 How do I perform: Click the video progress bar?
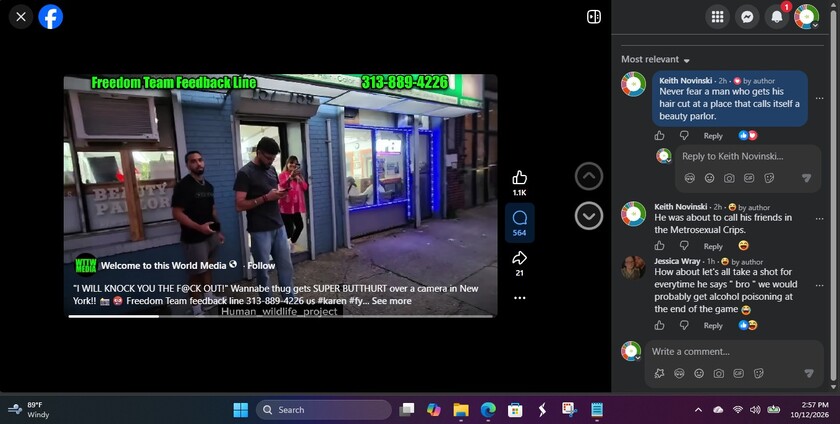click(280, 316)
